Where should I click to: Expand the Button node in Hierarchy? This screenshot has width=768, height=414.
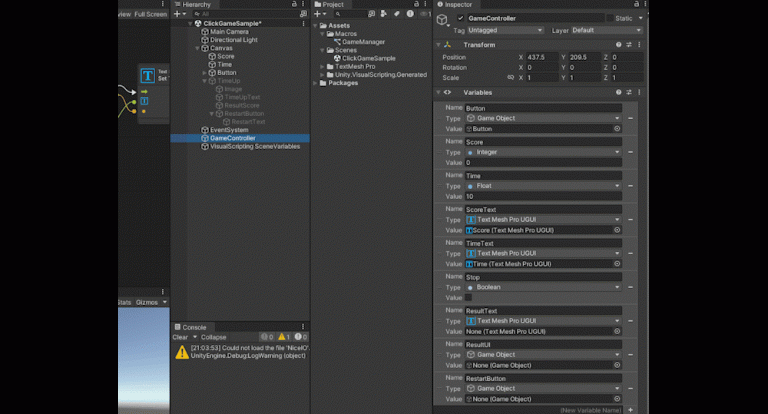tap(205, 73)
